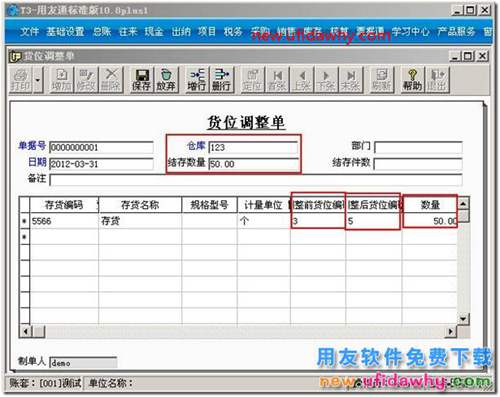Select the 存货 name cell

click(x=140, y=221)
